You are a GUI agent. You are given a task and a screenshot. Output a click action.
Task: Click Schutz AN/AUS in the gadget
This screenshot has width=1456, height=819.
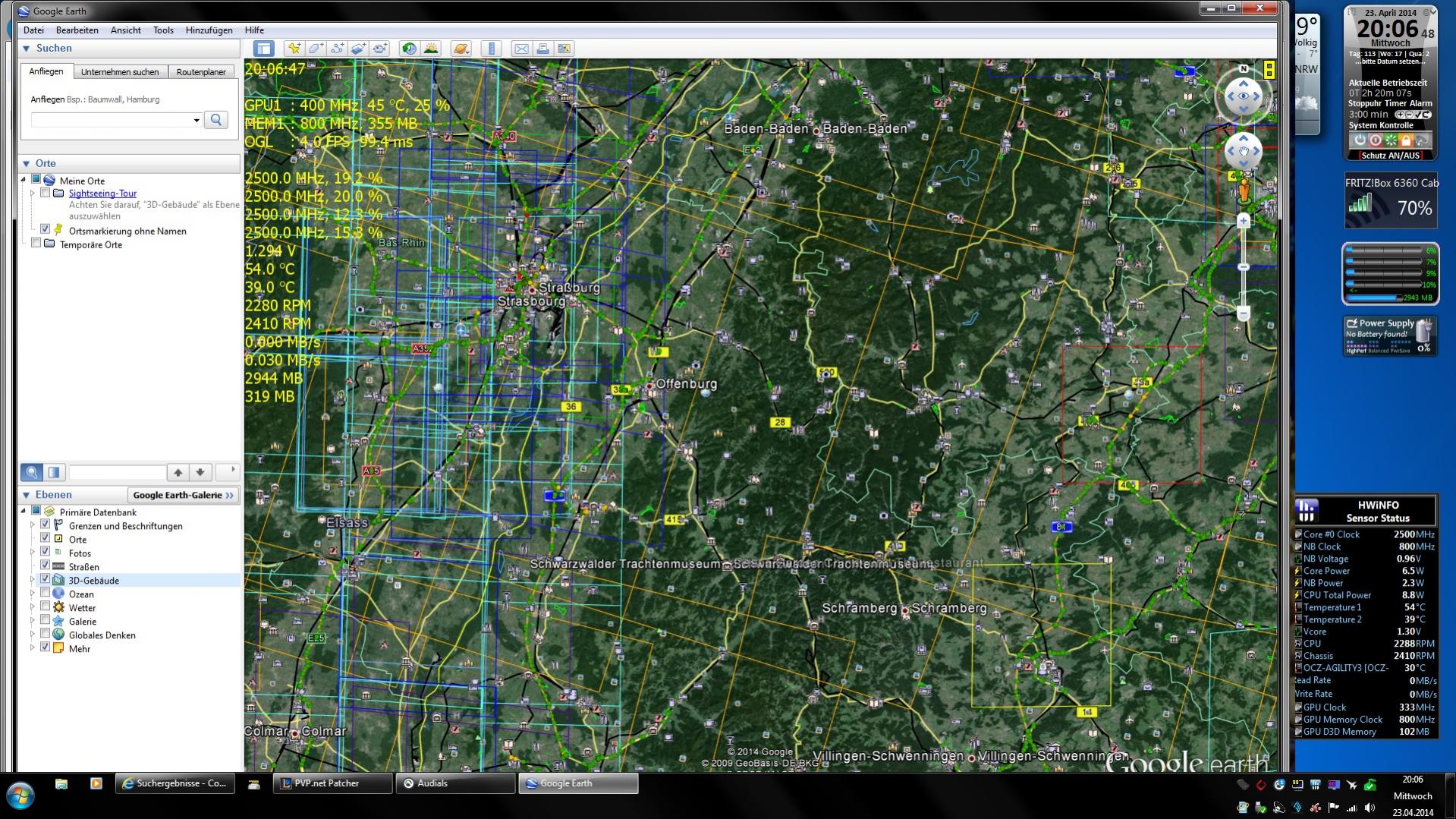point(1390,156)
